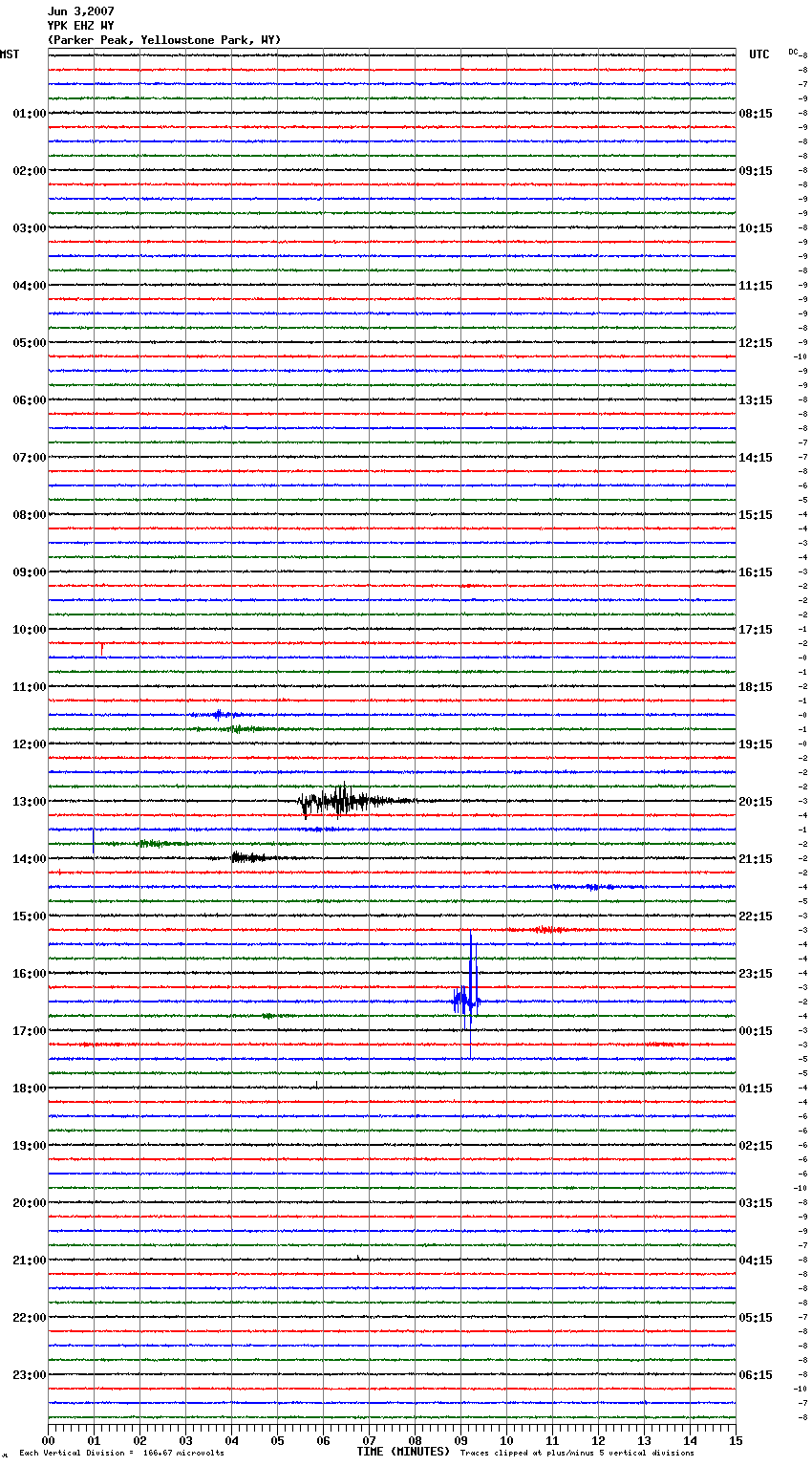Viewport: 812px width, 1466px height.
Task: Click the 'Traces clipped' footer note
Action: coord(577,1454)
